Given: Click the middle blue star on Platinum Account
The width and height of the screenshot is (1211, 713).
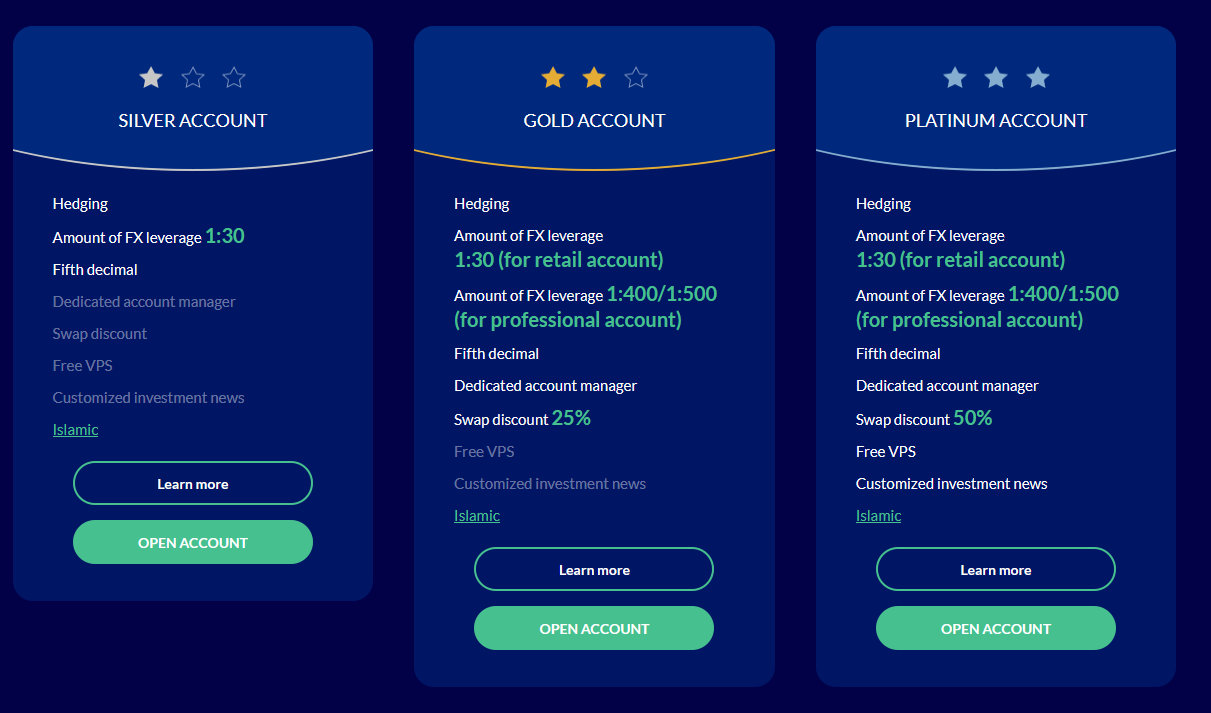Looking at the screenshot, I should (996, 77).
